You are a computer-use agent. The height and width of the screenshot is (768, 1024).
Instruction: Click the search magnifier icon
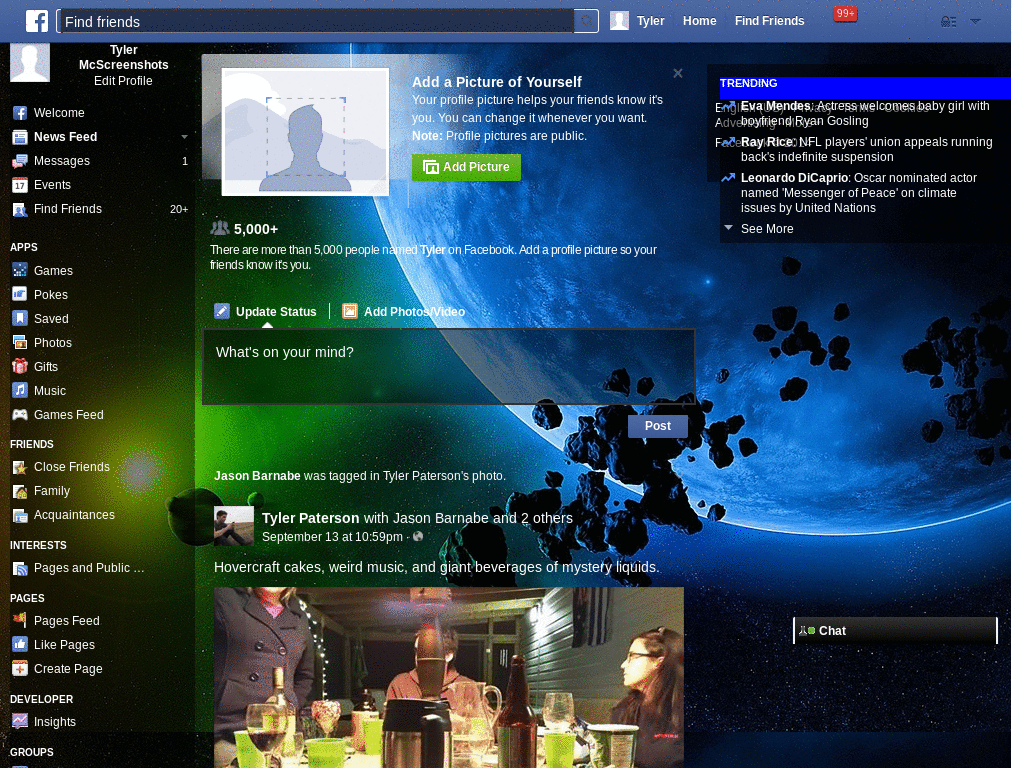586,21
